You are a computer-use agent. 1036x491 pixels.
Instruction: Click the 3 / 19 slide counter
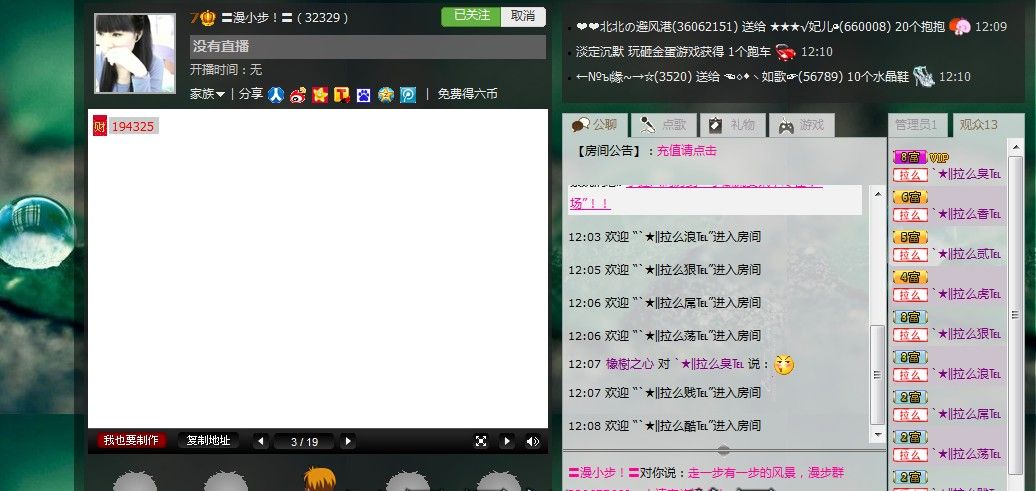coord(305,441)
